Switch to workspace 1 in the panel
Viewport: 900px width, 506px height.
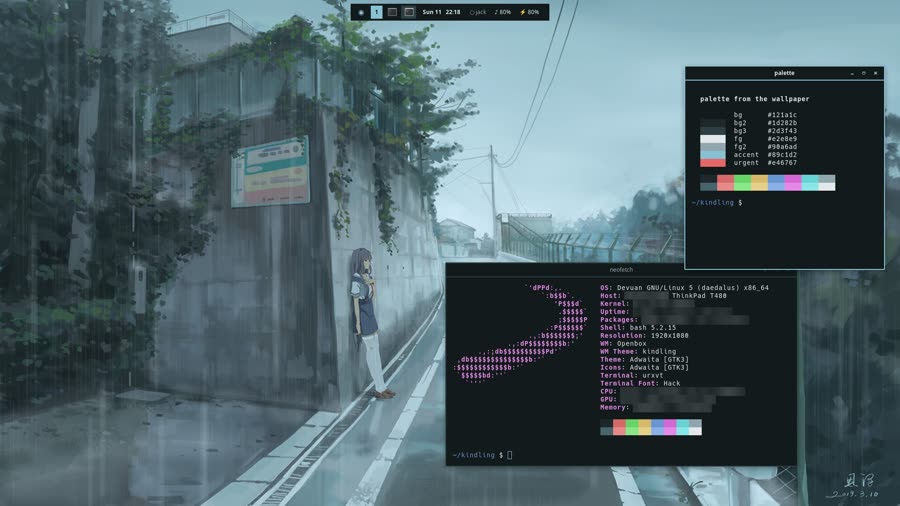(377, 12)
